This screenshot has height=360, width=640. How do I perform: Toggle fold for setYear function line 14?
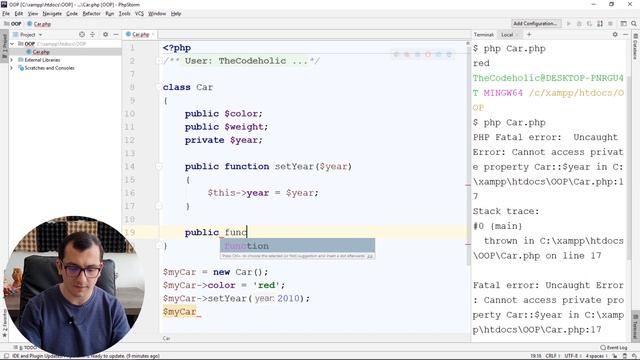[158, 166]
